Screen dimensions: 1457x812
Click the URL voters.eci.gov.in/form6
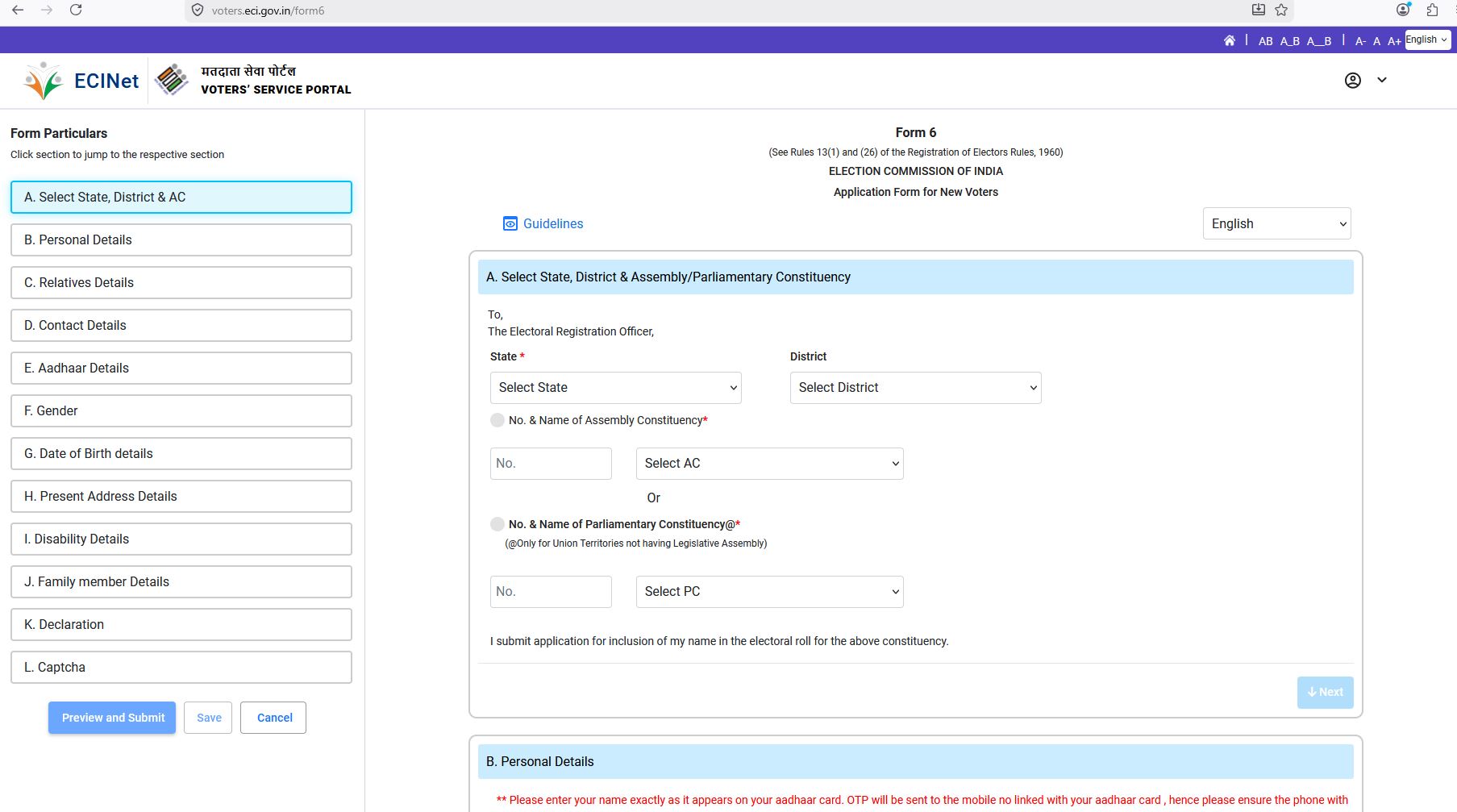click(x=268, y=10)
